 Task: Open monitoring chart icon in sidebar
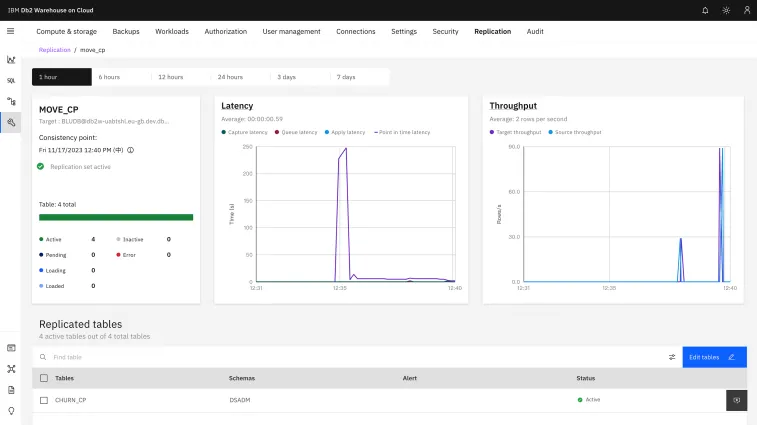pyautogui.click(x=11, y=59)
